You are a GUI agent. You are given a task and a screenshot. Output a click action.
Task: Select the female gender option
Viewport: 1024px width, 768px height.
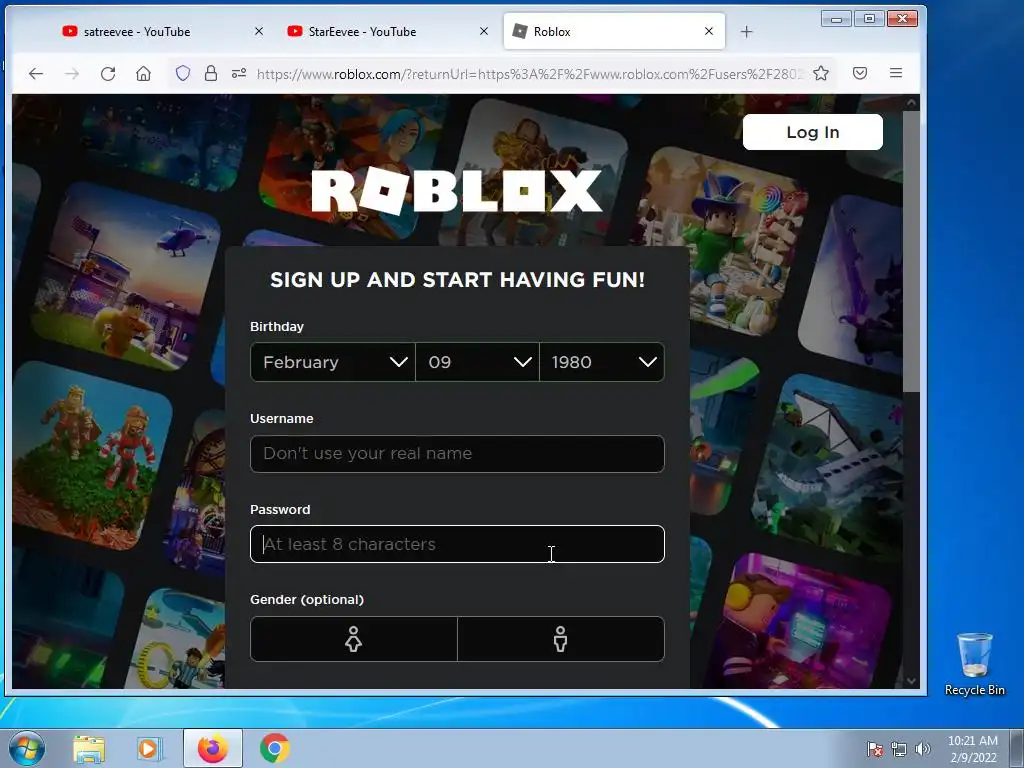click(354, 639)
